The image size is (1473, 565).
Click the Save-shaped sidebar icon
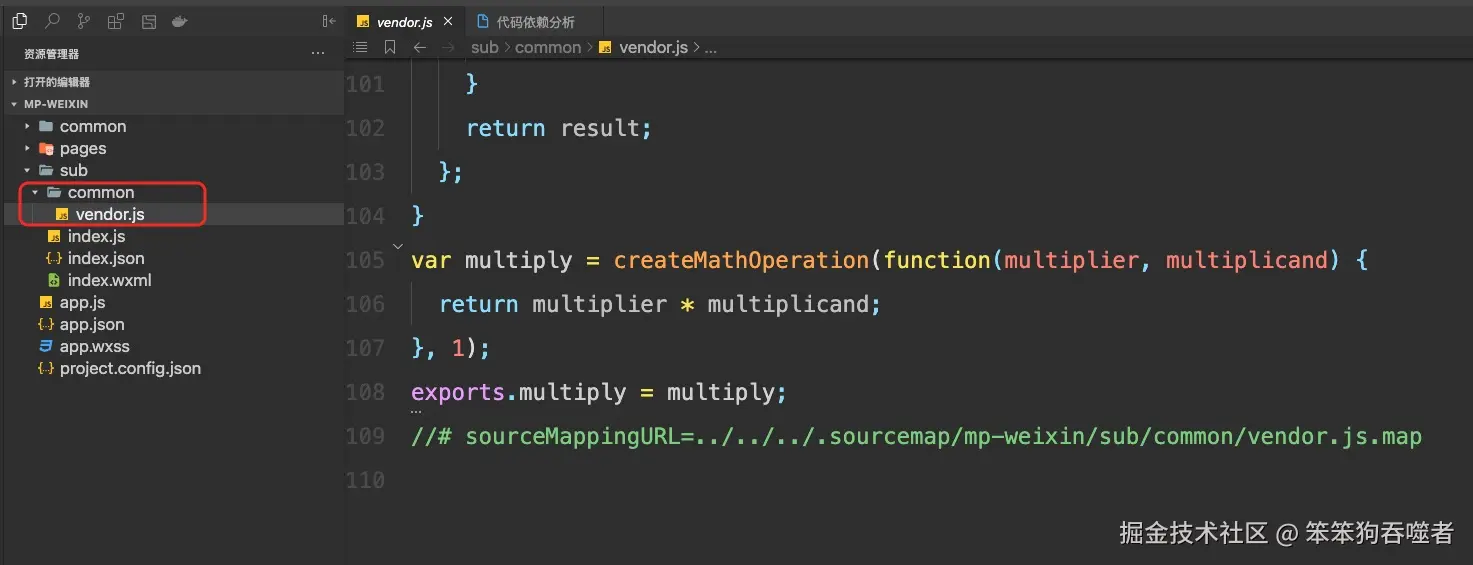[148, 21]
